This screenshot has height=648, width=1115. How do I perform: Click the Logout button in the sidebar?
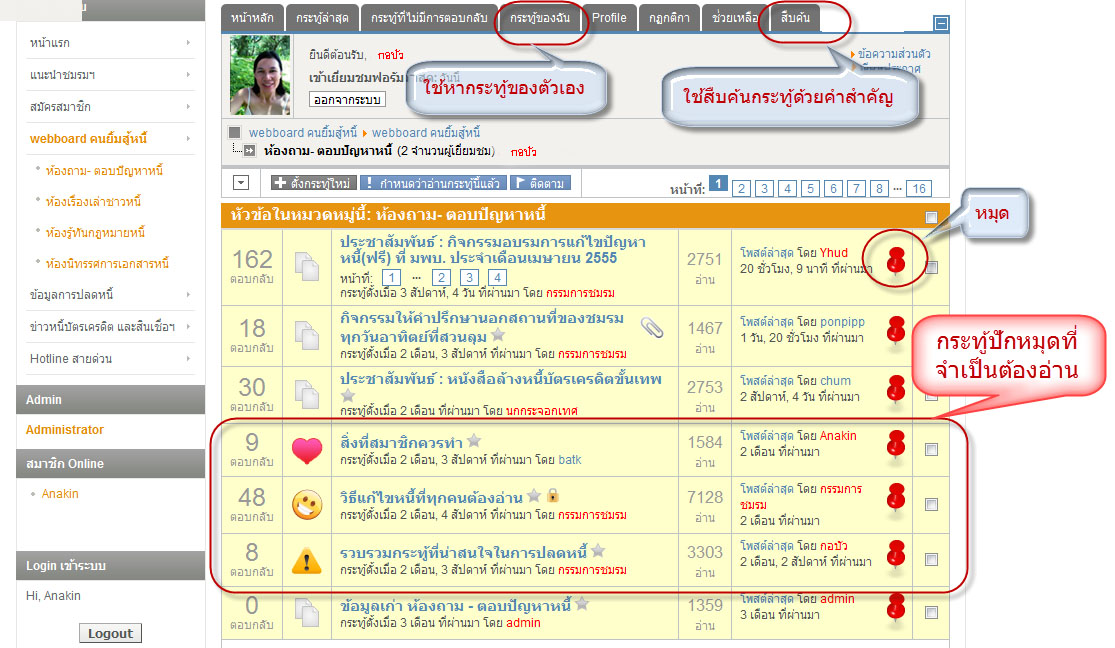pos(110,633)
